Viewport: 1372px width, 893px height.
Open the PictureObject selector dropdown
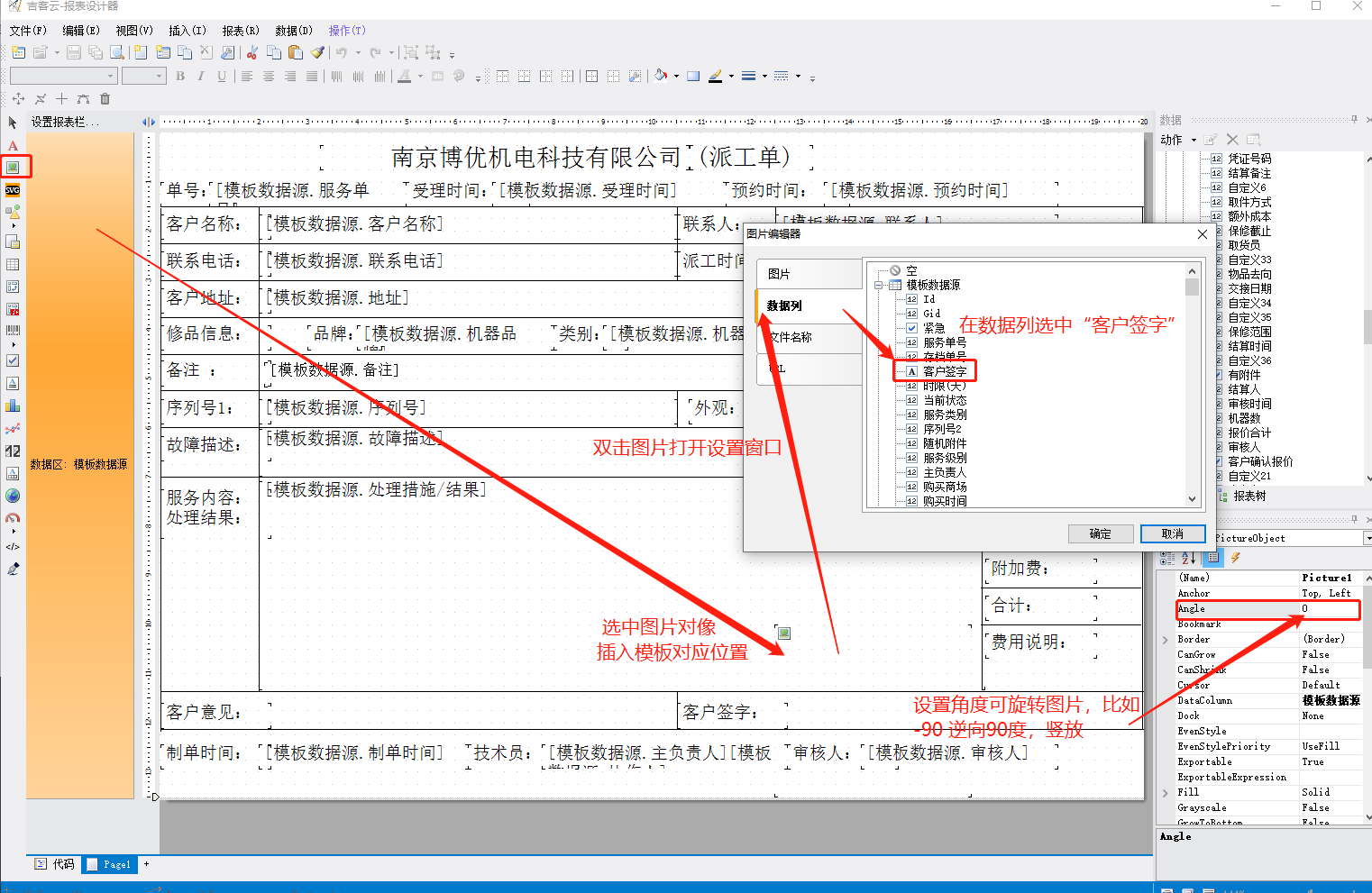[x=1367, y=538]
